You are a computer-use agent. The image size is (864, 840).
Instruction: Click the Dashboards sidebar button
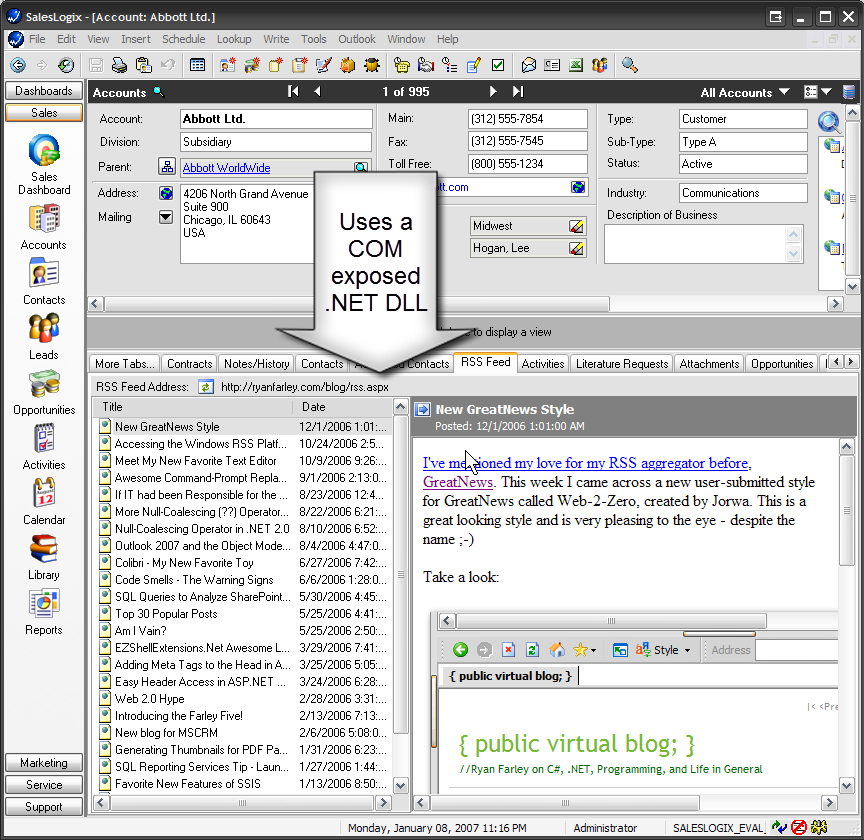pos(44,90)
